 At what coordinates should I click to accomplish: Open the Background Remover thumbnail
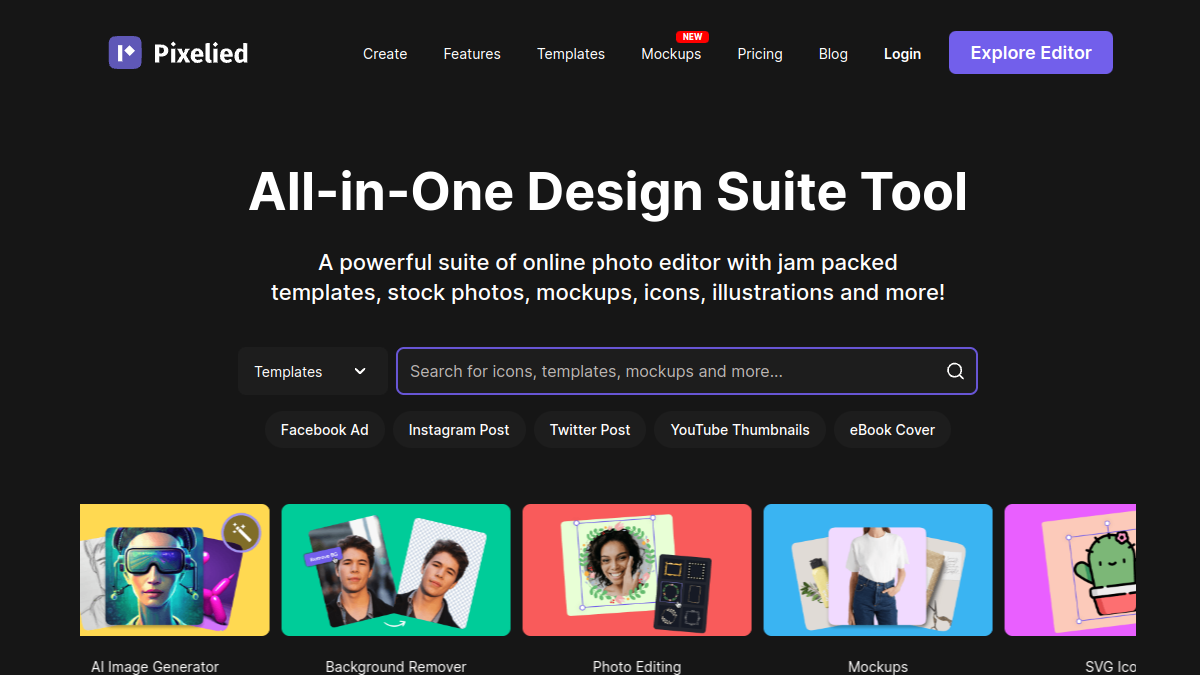[x=396, y=570]
